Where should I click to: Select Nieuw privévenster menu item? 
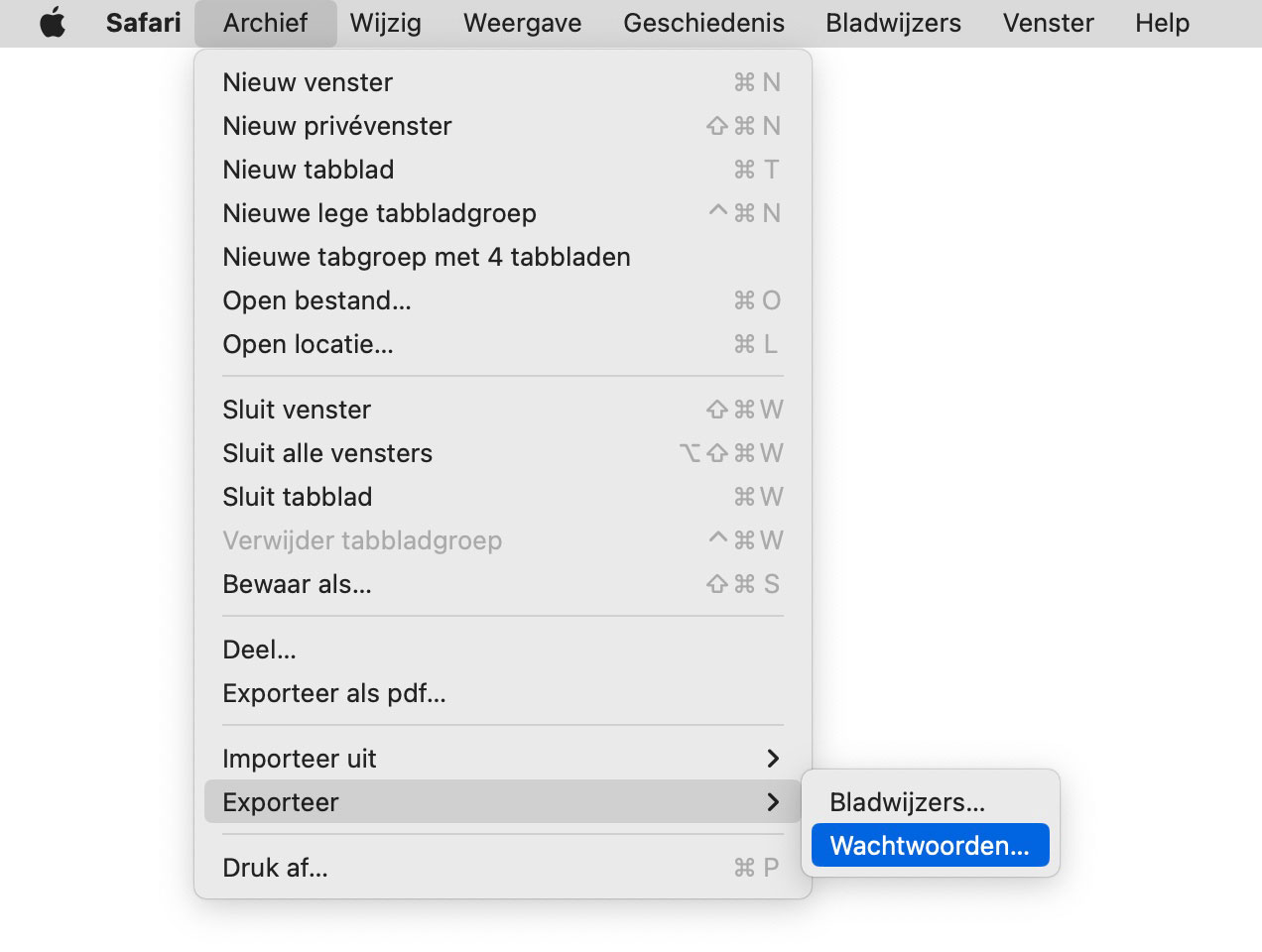click(502, 126)
